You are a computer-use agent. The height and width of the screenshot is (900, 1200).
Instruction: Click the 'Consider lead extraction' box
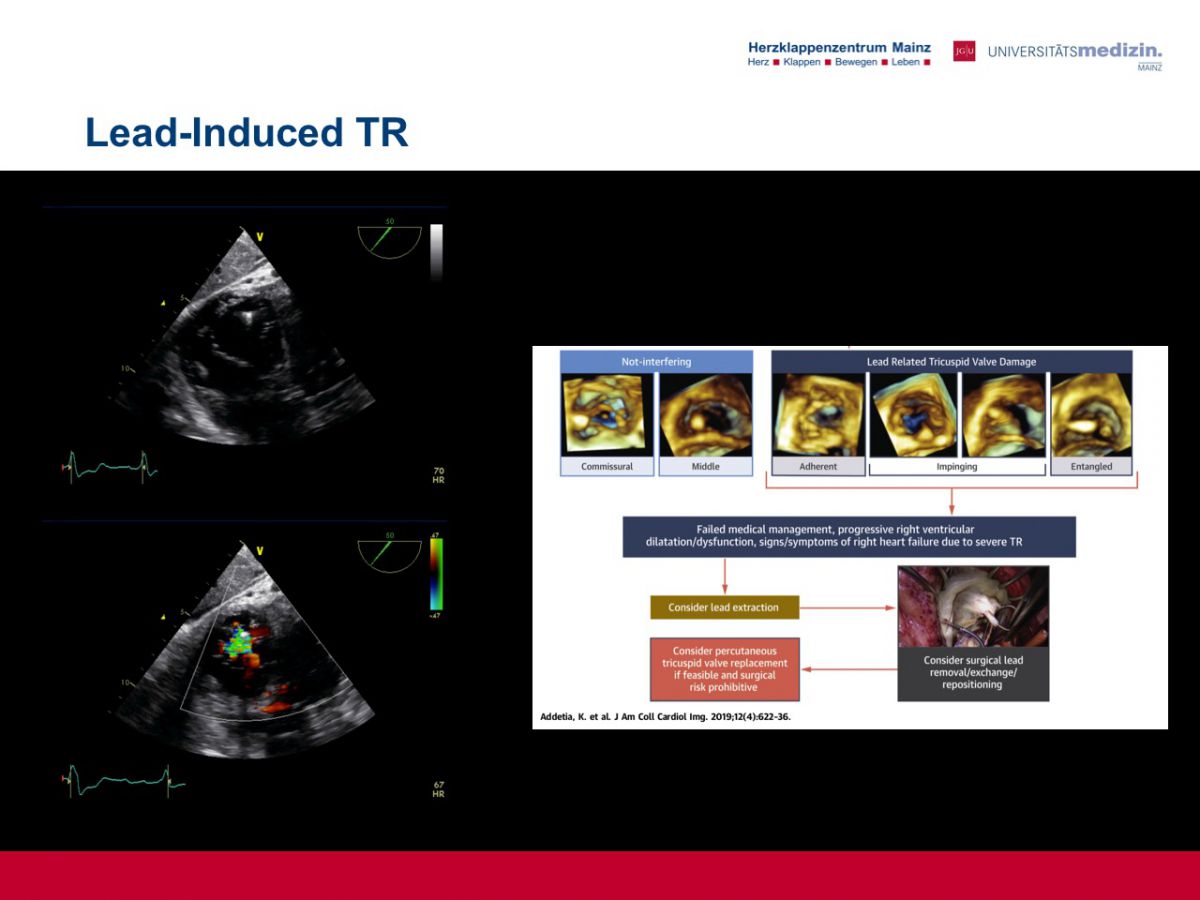tap(724, 607)
